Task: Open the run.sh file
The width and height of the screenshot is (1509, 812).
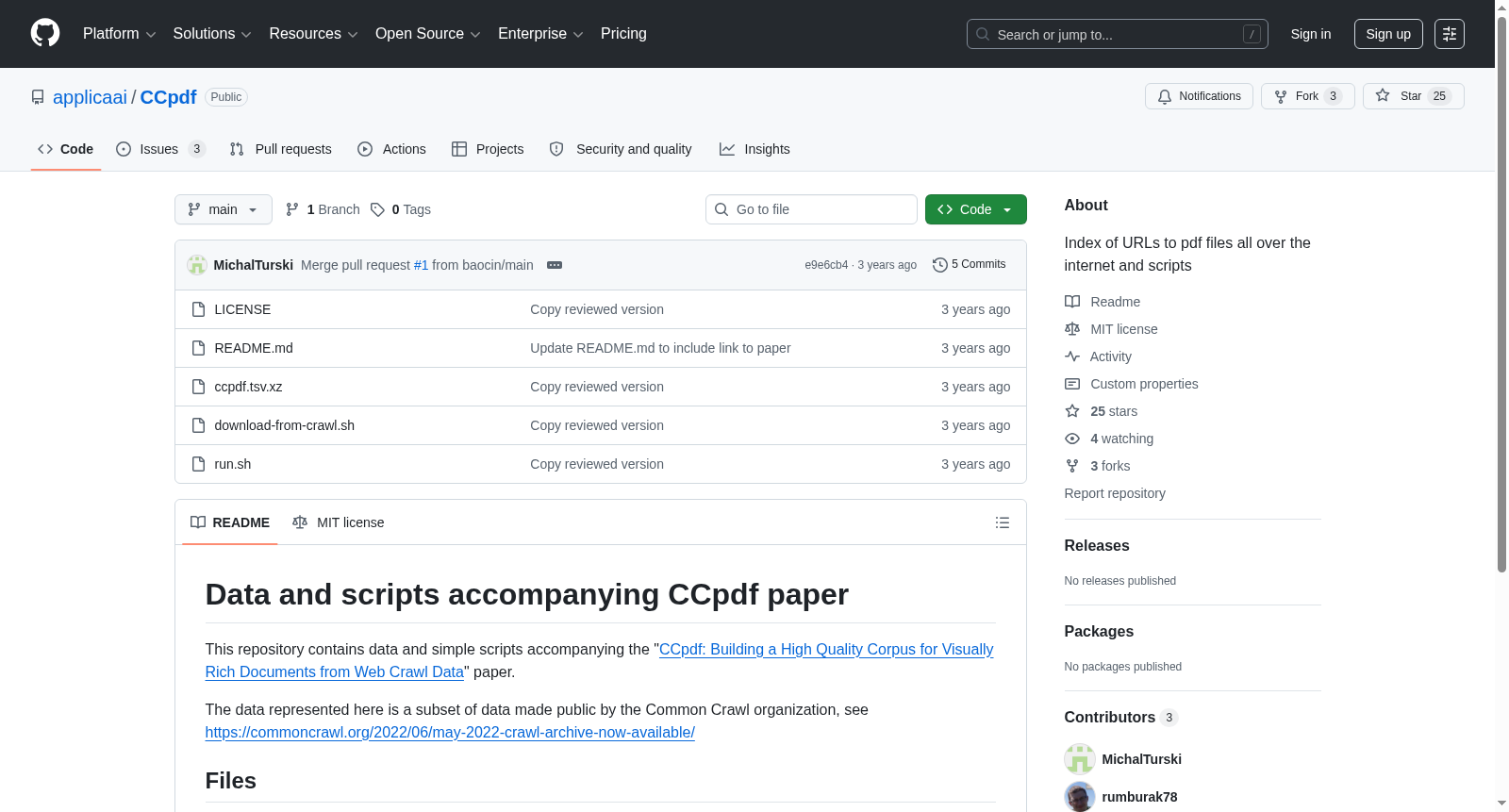Action: tap(233, 464)
